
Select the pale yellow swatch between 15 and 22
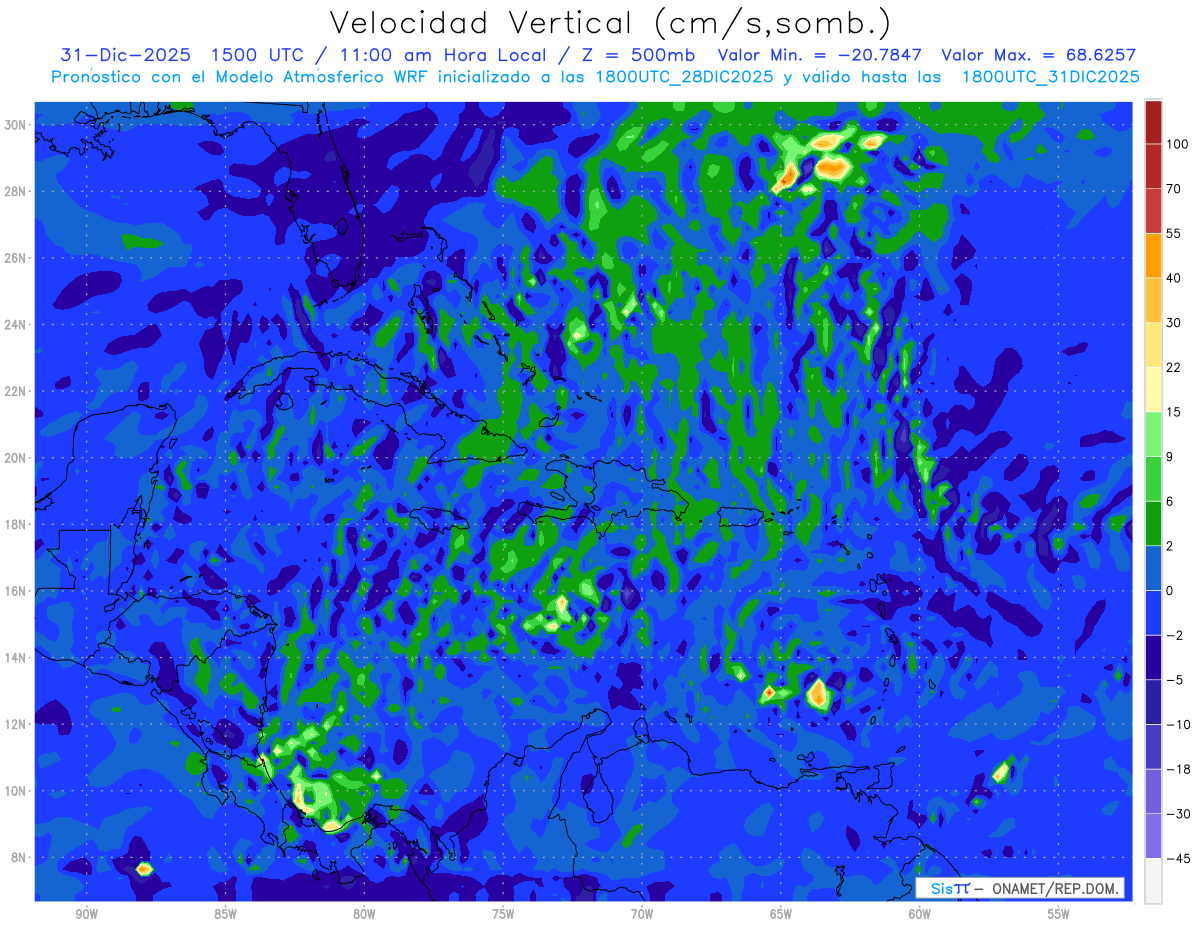[1153, 389]
